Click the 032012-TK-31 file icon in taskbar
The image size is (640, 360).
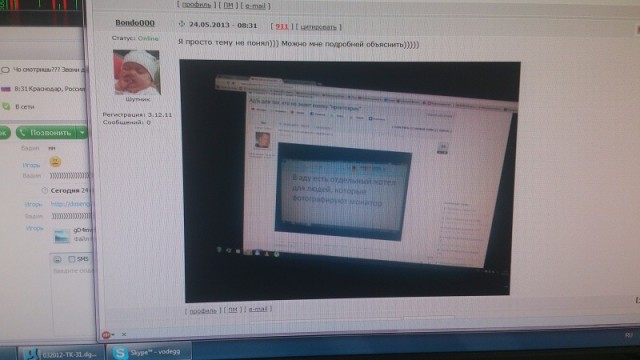pos(31,353)
